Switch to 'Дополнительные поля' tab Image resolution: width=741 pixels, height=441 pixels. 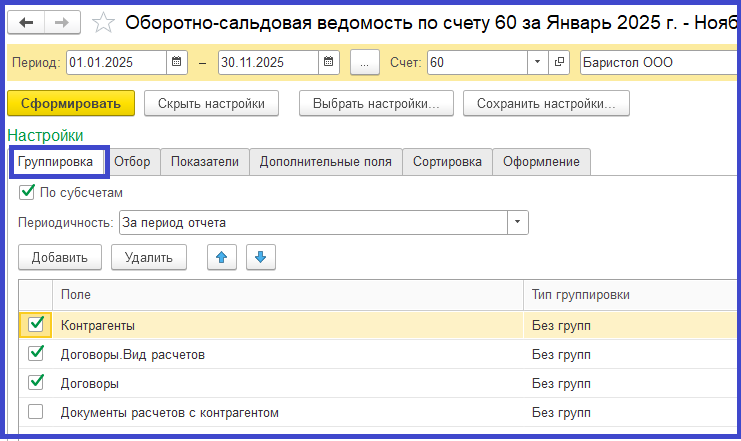[326, 162]
